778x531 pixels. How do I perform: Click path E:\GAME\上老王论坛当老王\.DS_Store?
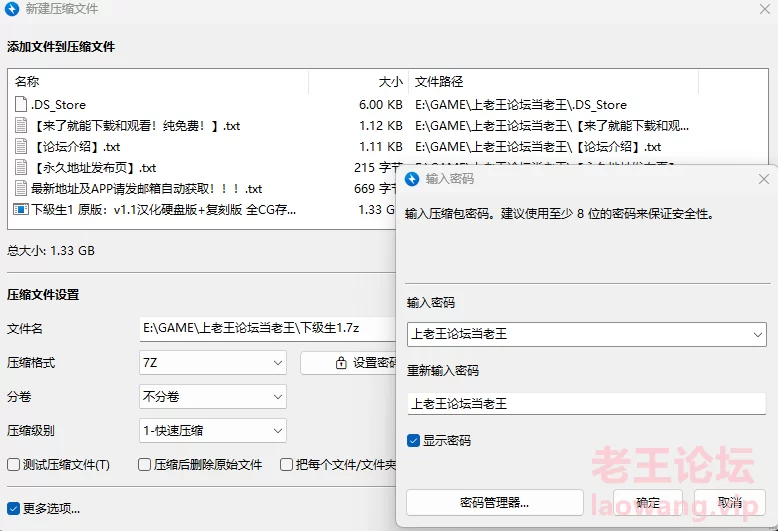point(521,105)
